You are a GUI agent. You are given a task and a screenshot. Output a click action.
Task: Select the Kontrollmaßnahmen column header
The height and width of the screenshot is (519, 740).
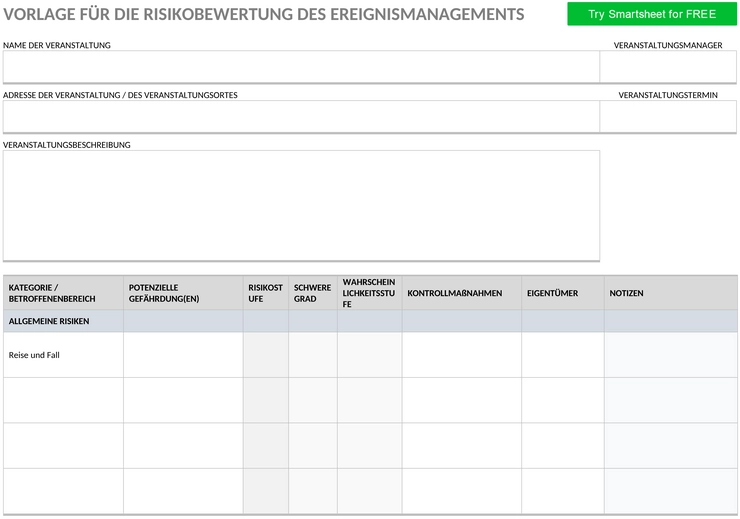point(462,293)
